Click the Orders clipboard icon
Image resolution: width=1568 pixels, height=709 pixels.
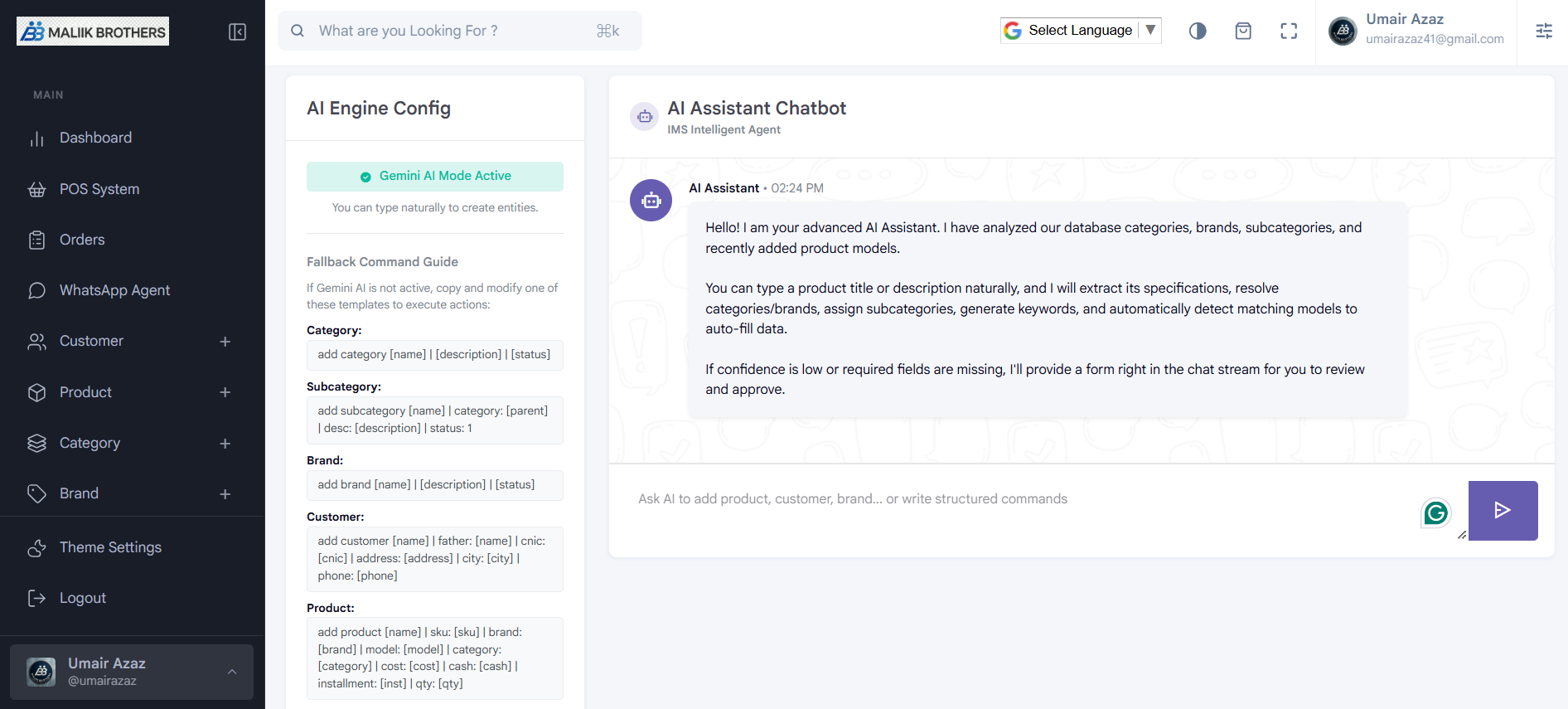coord(36,240)
